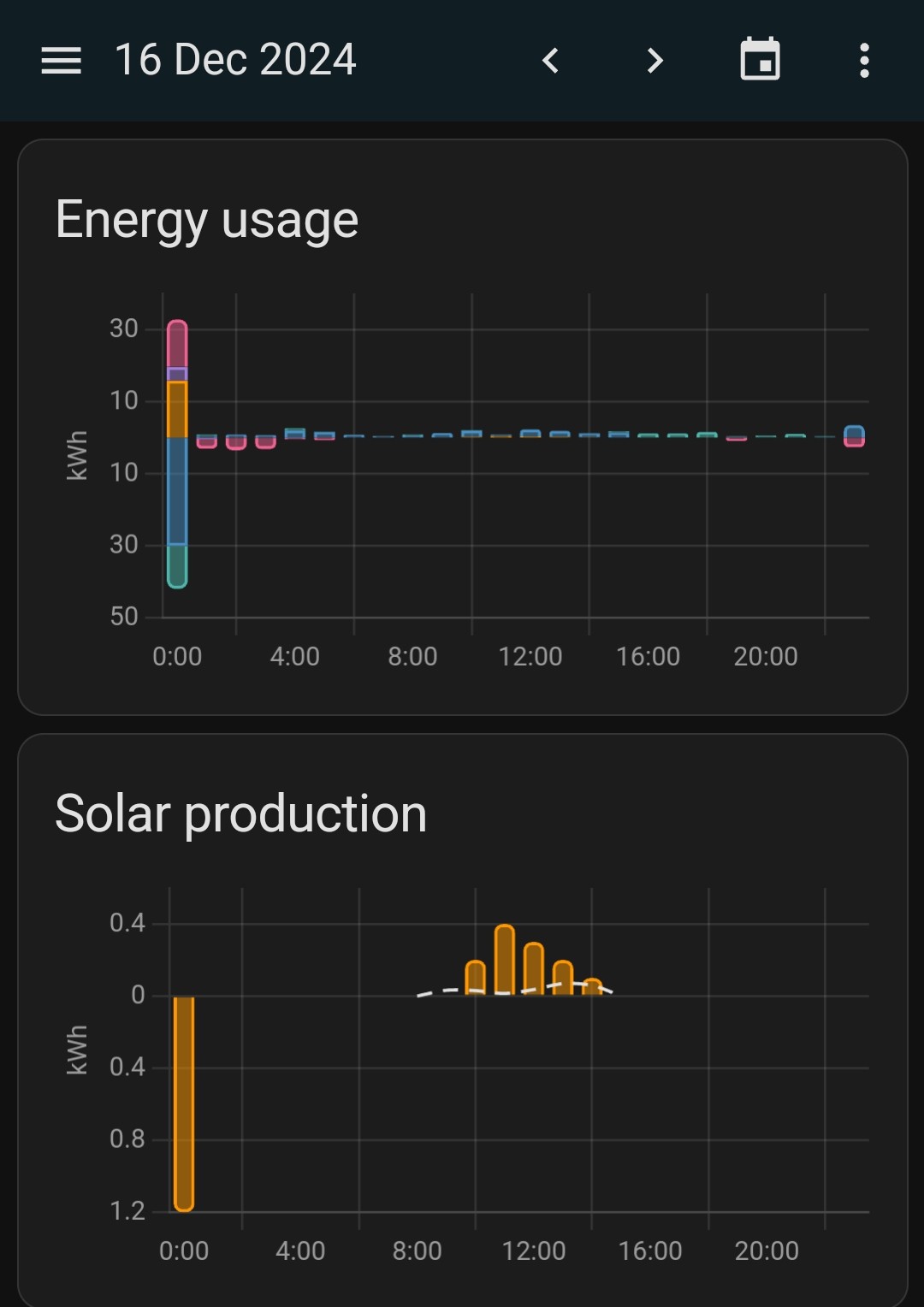Select the purple segment in 0:00 energy bar
The width and height of the screenshot is (924, 1307).
point(177,375)
